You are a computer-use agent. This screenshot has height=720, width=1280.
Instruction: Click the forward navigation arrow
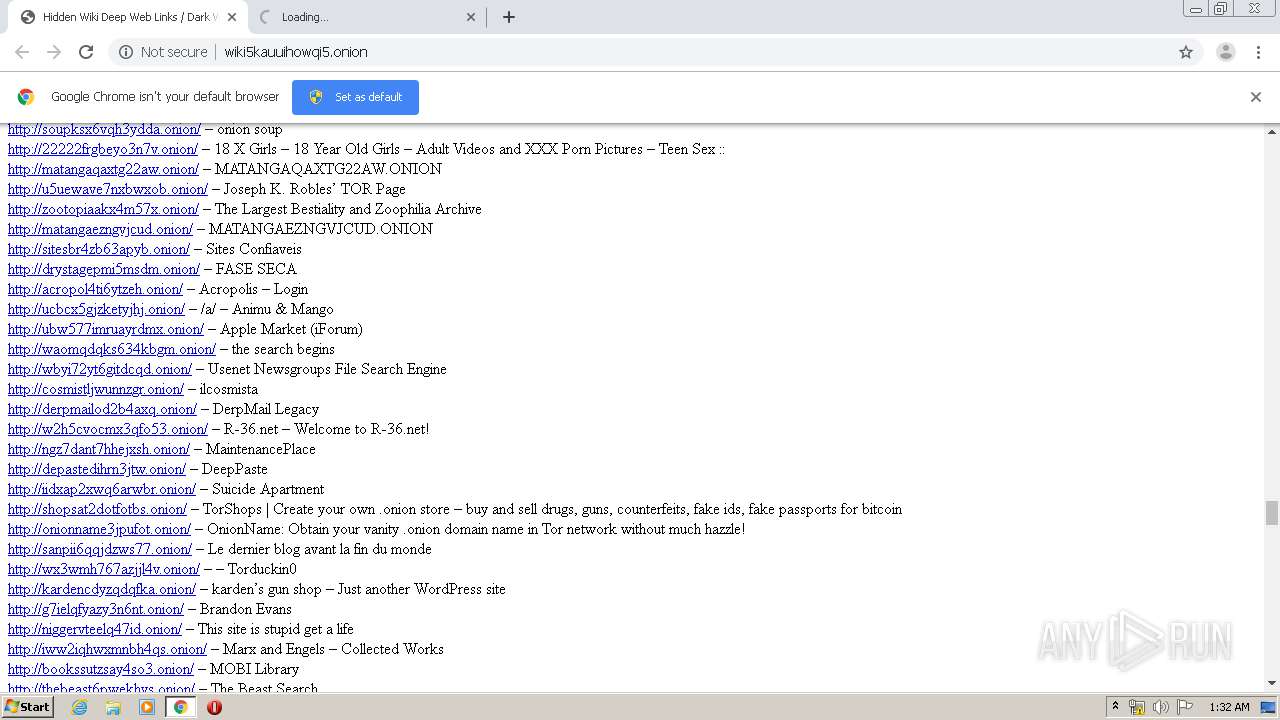54,52
